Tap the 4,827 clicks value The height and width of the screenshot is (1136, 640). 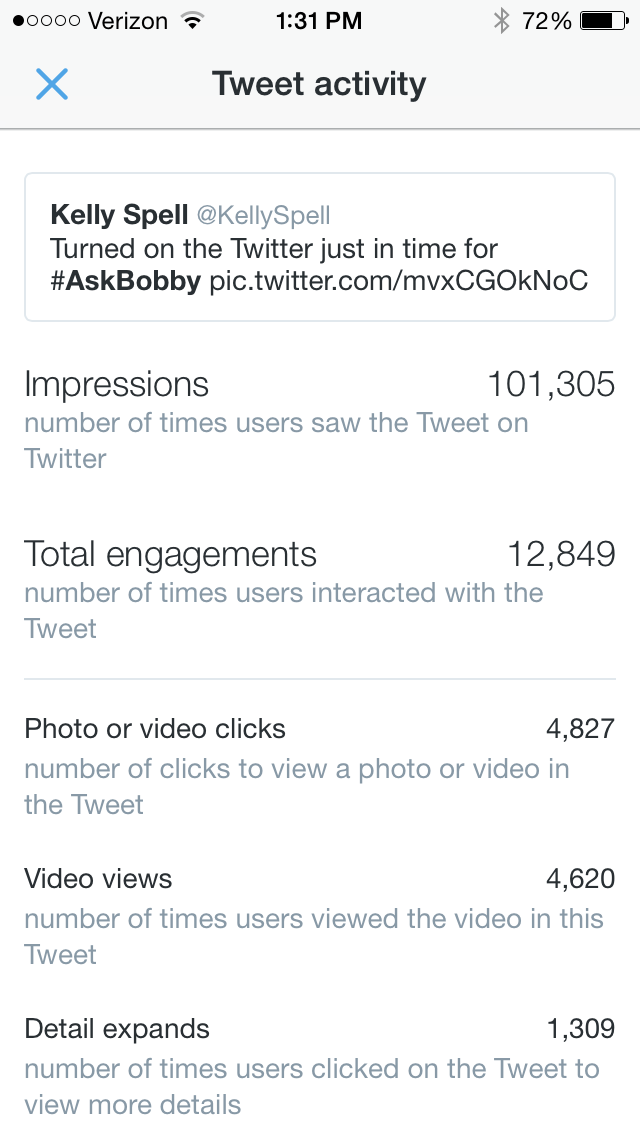(x=580, y=729)
